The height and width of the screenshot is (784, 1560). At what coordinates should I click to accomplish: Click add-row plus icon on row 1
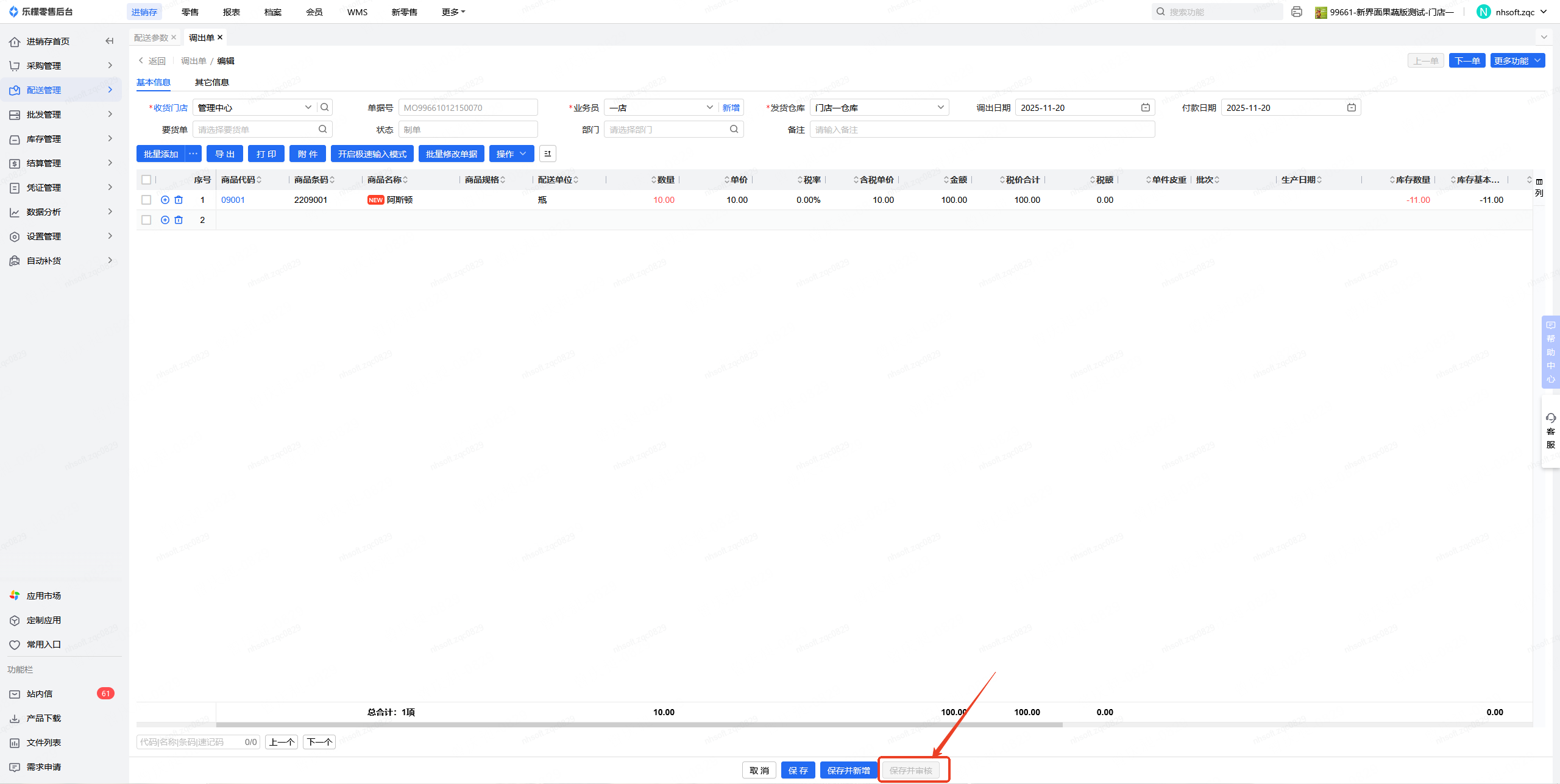point(165,200)
